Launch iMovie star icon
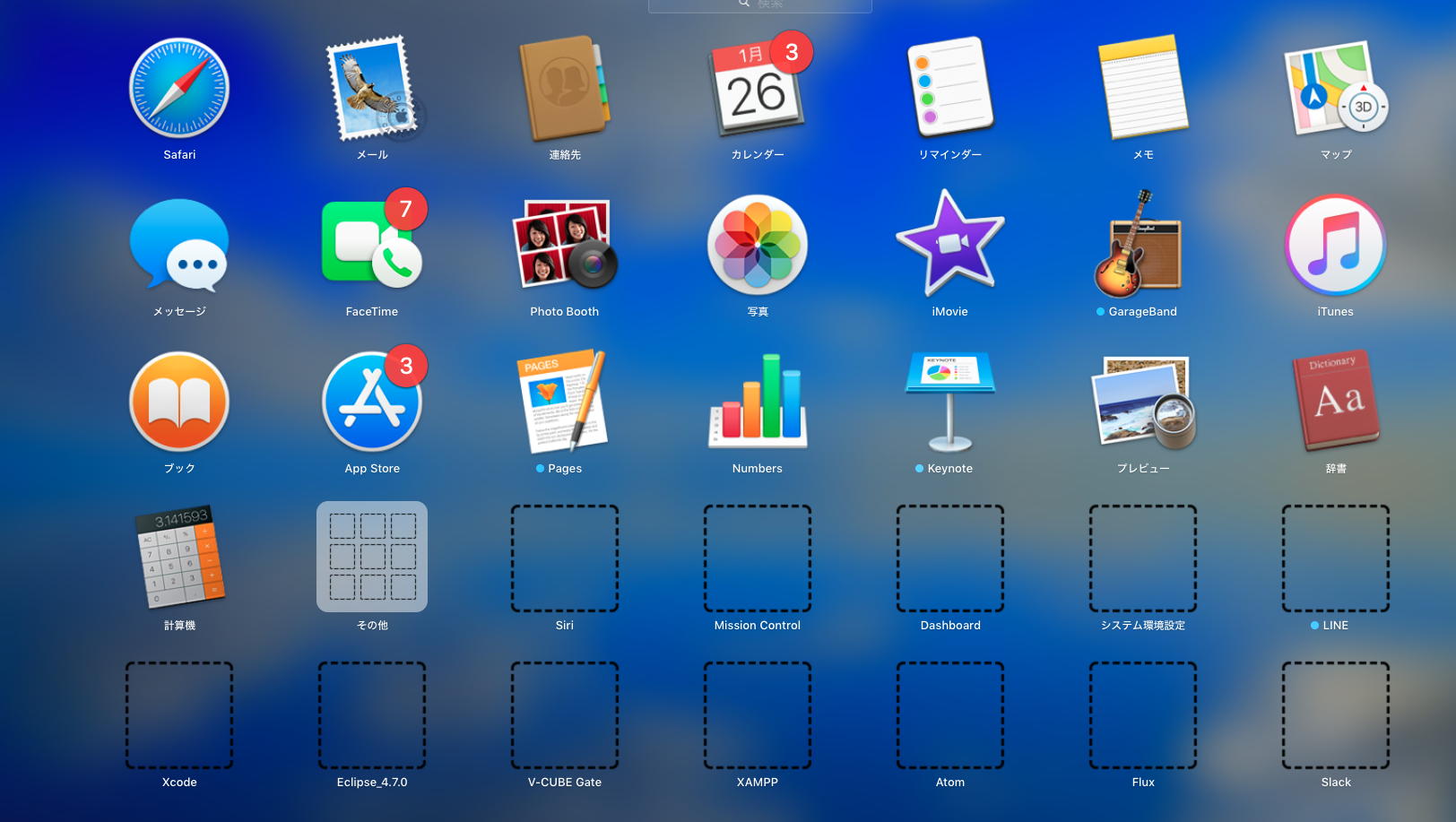The height and width of the screenshot is (822, 1456). click(x=950, y=245)
